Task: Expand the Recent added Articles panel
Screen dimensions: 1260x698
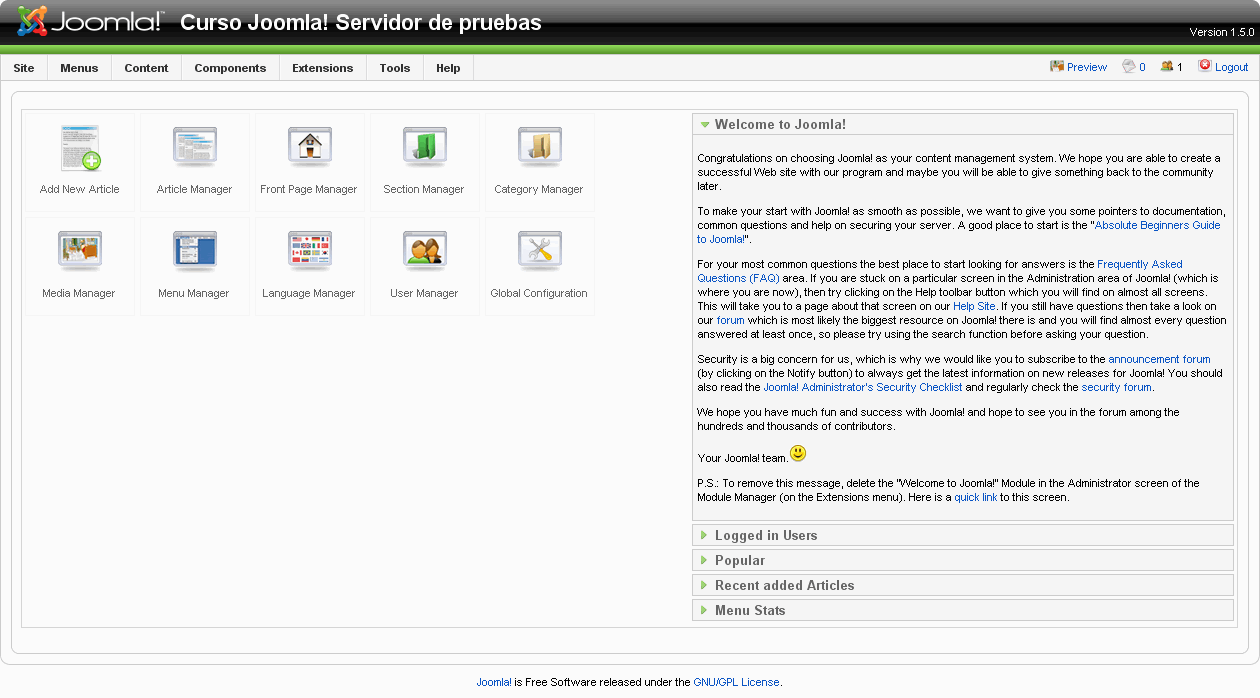Action: (x=784, y=586)
